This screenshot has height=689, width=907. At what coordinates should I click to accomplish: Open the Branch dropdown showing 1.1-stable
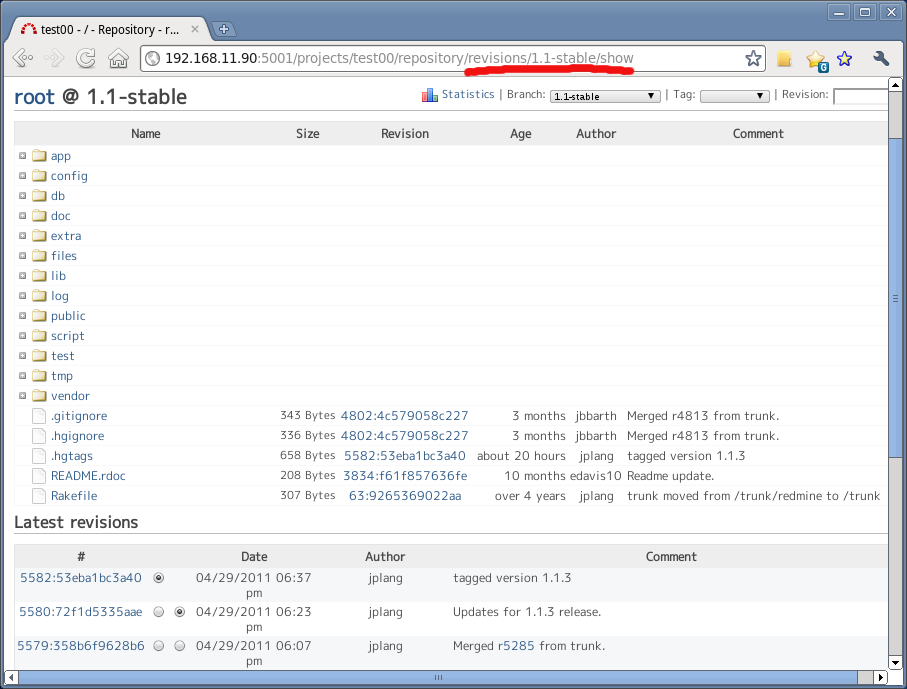[605, 96]
